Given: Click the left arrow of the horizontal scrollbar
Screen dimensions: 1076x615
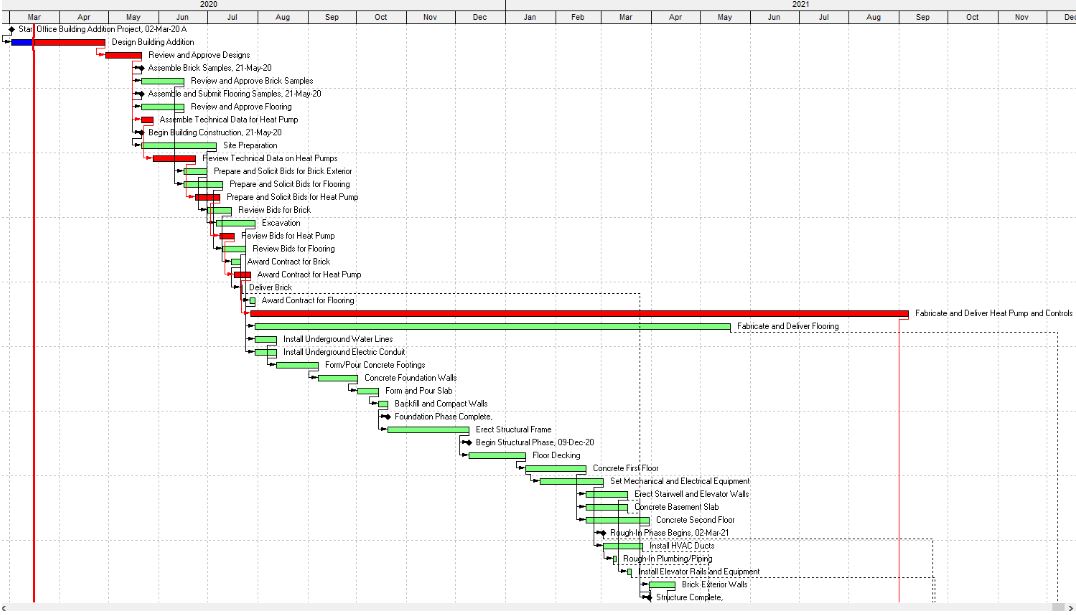Looking at the screenshot, I should tap(4, 608).
